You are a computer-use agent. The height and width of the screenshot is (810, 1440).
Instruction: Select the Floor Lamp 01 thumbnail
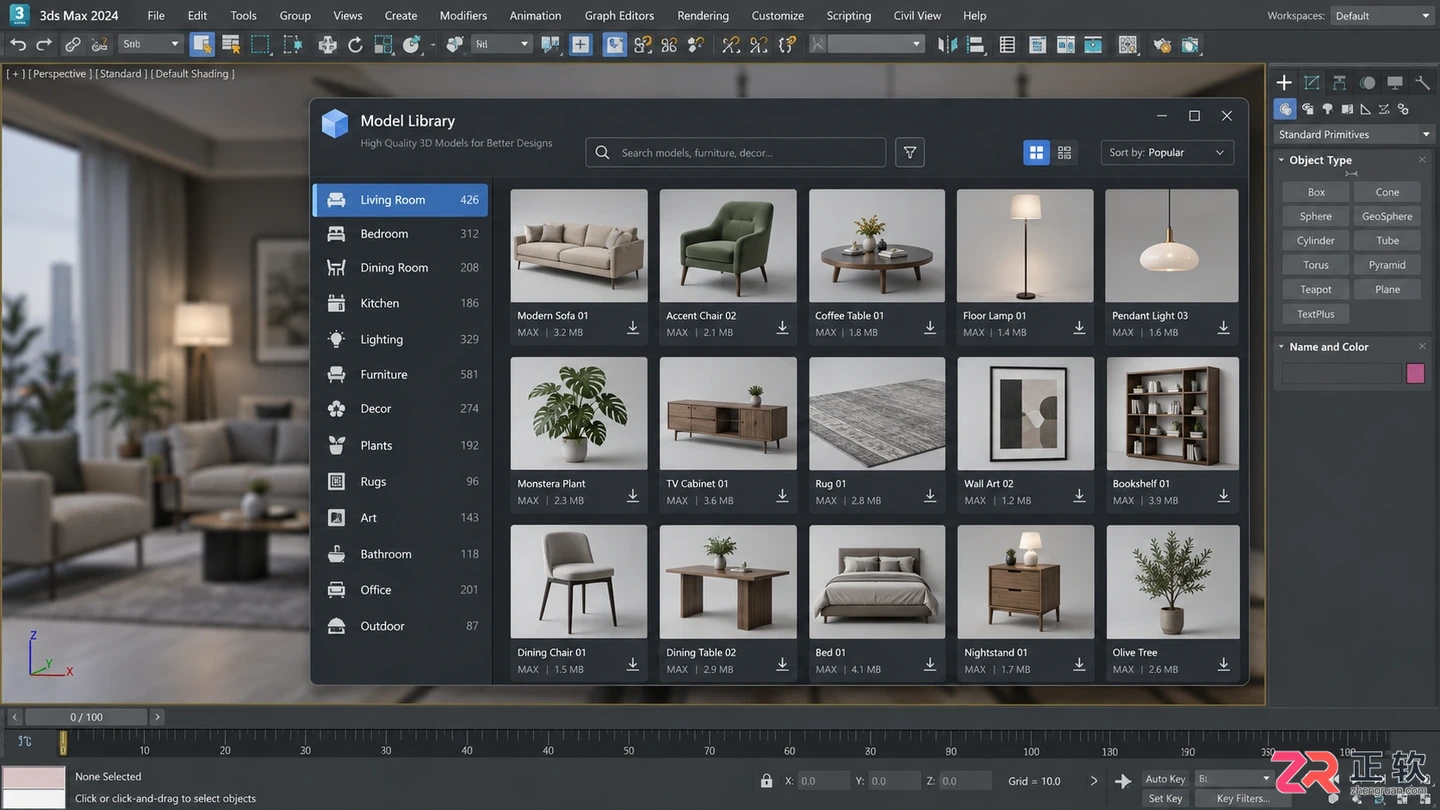[x=1025, y=246]
